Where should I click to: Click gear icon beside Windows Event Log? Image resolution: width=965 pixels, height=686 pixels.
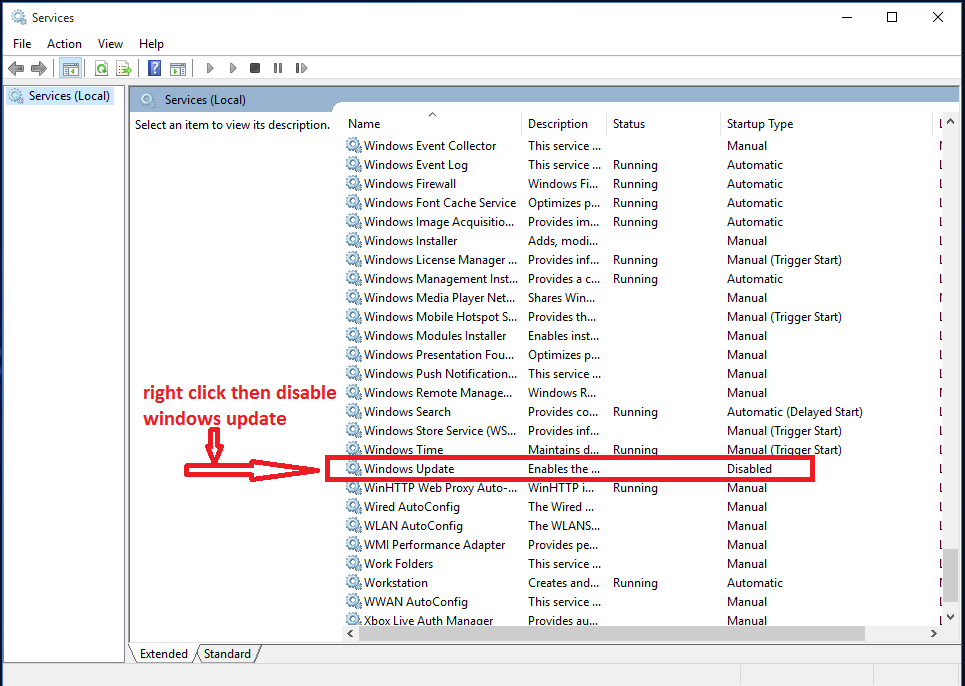click(x=353, y=164)
